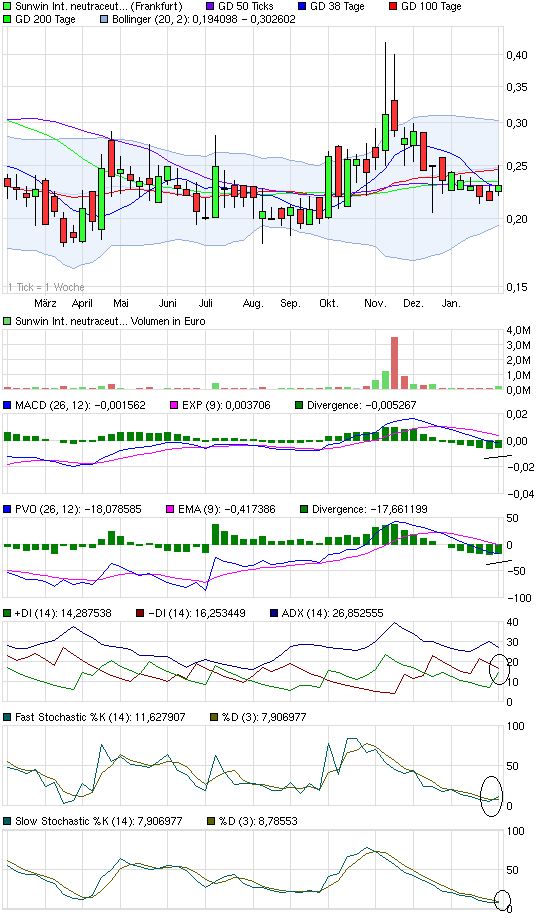Click the Sep. month label

coord(290,303)
